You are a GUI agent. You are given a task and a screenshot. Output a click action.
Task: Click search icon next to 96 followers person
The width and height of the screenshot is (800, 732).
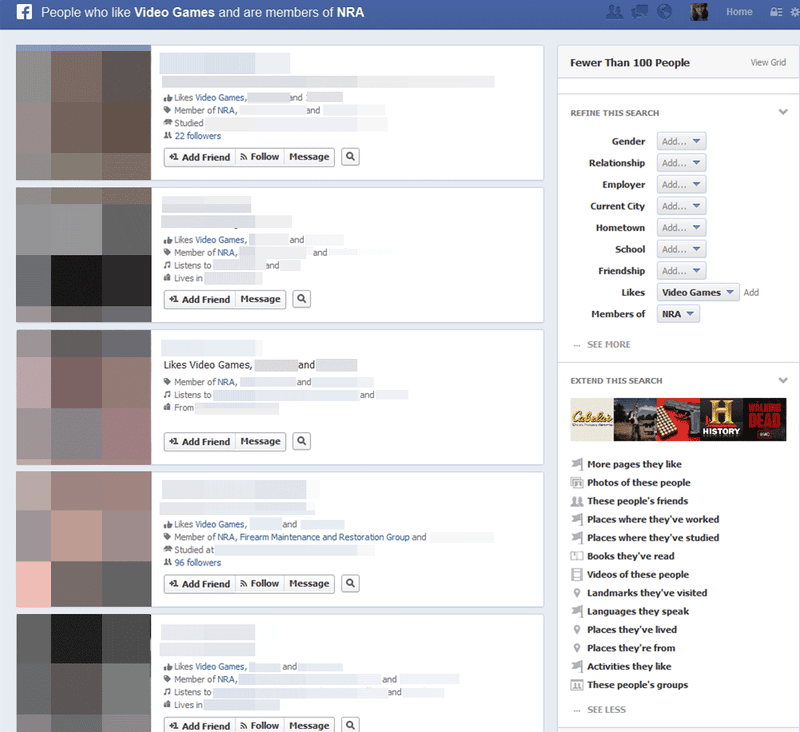click(x=350, y=583)
